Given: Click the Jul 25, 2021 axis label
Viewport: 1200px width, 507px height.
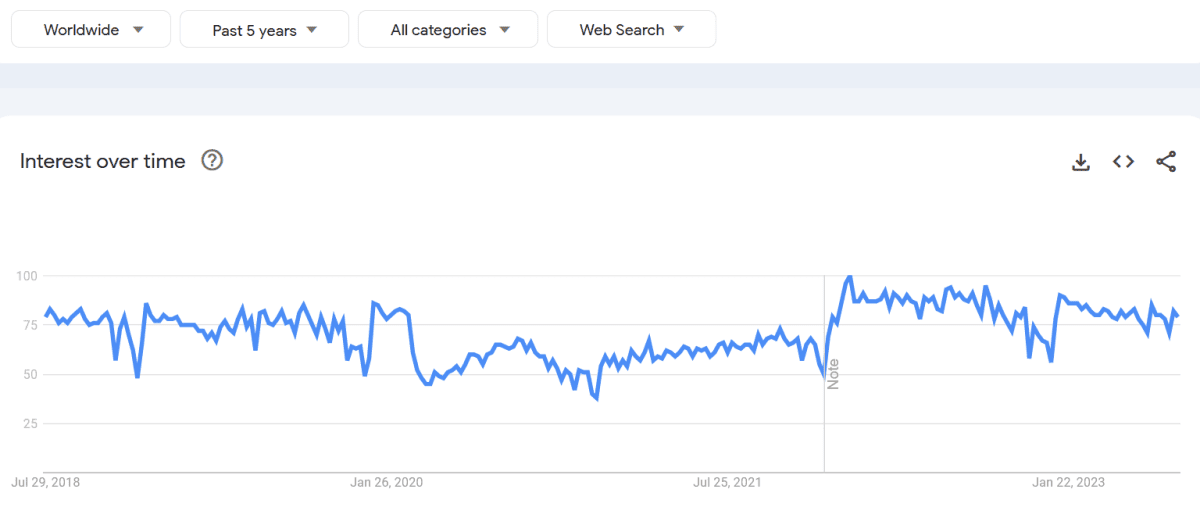Looking at the screenshot, I should (x=727, y=482).
